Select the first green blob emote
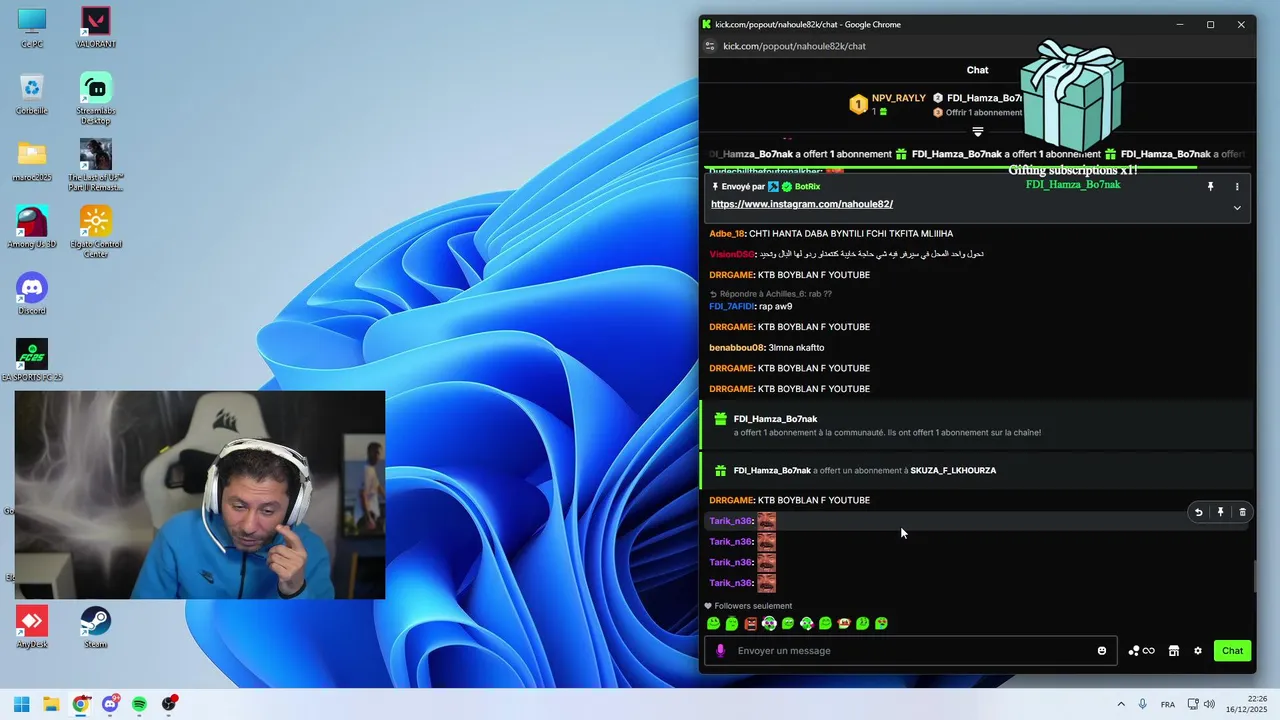 [x=713, y=624]
